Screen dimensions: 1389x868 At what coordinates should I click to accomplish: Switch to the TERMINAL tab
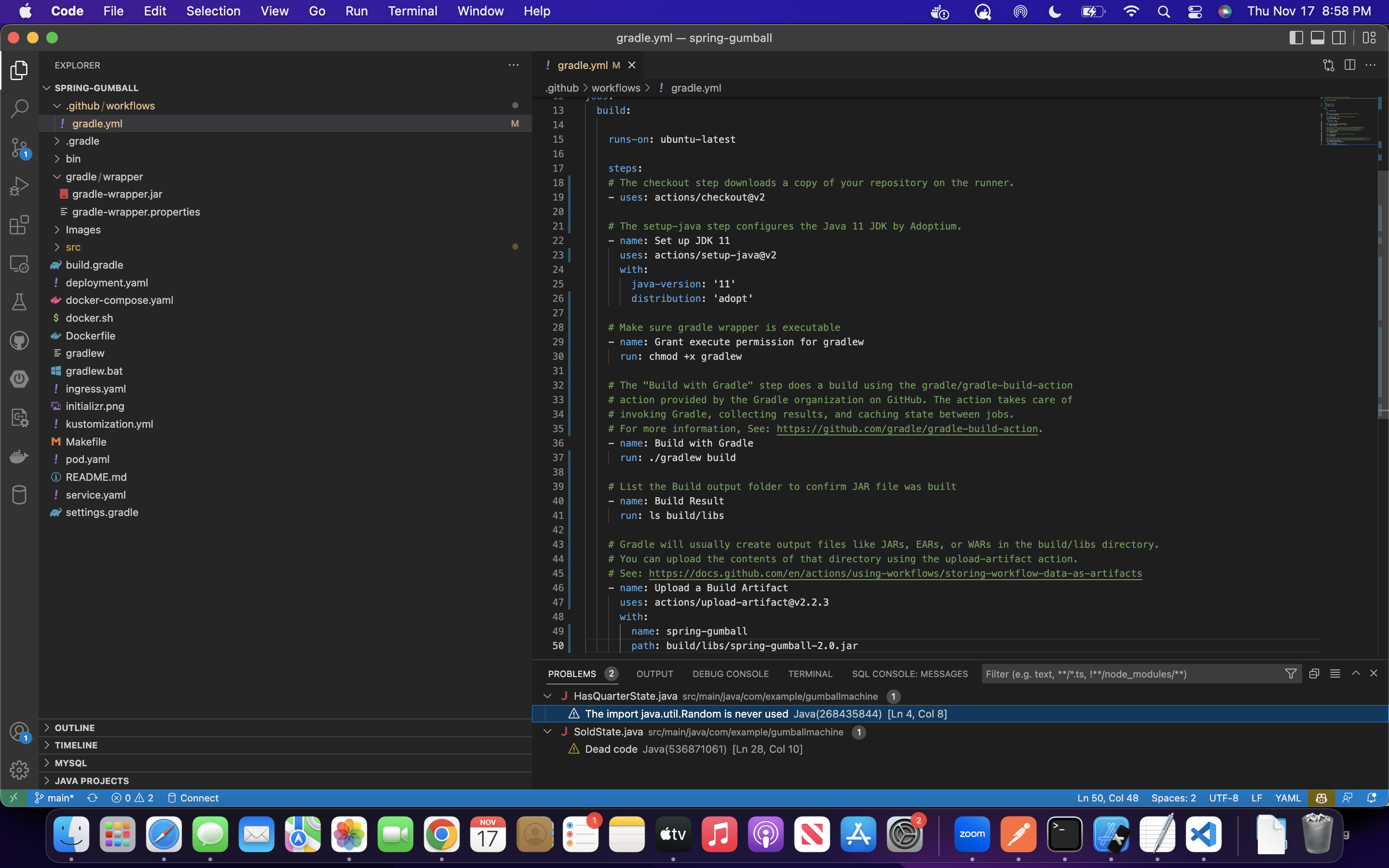809,674
